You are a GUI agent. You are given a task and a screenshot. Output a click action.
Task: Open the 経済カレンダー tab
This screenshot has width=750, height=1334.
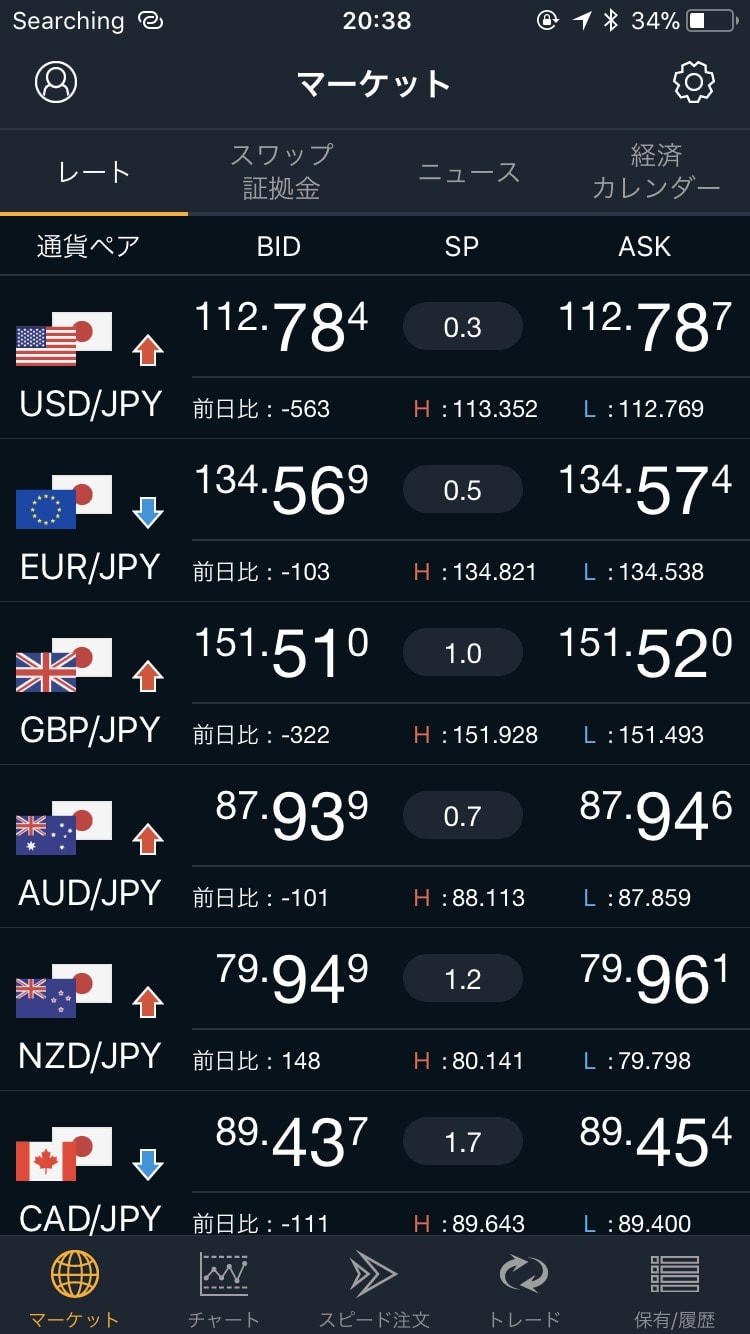pyautogui.click(x=656, y=171)
